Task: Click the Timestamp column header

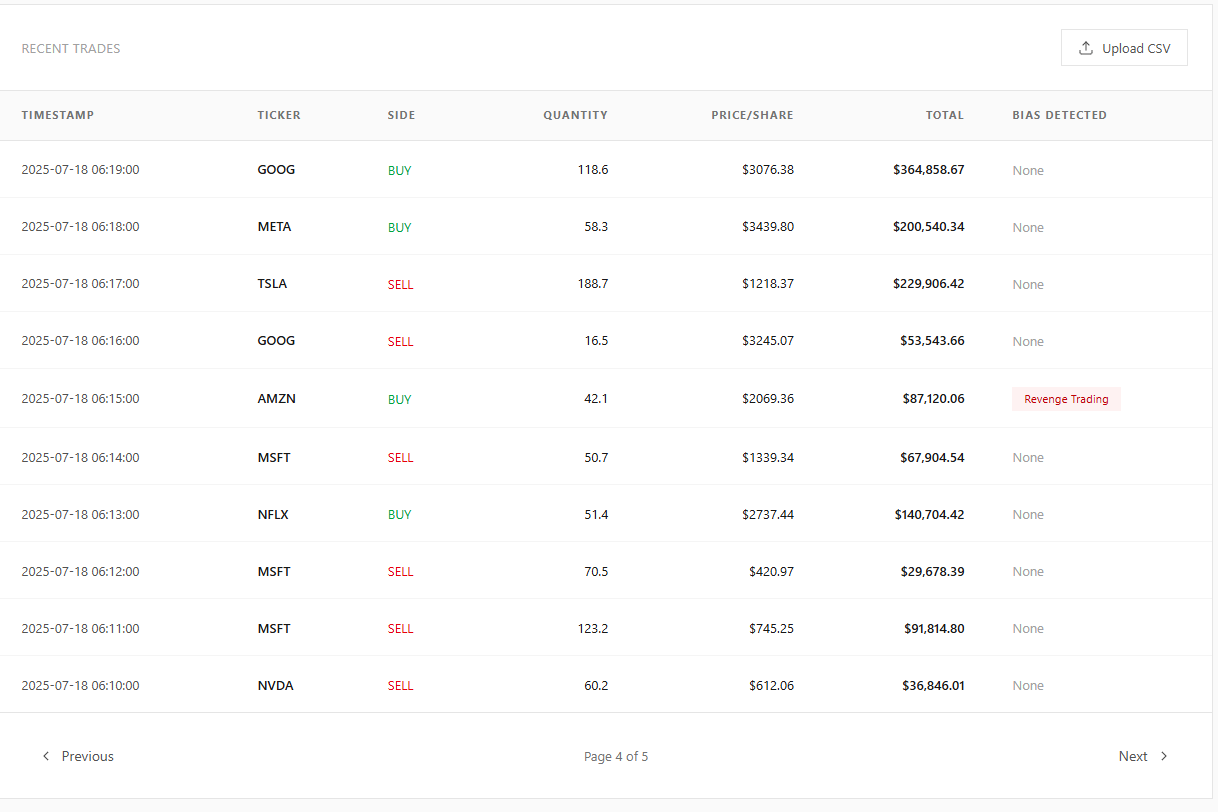Action: coord(58,115)
